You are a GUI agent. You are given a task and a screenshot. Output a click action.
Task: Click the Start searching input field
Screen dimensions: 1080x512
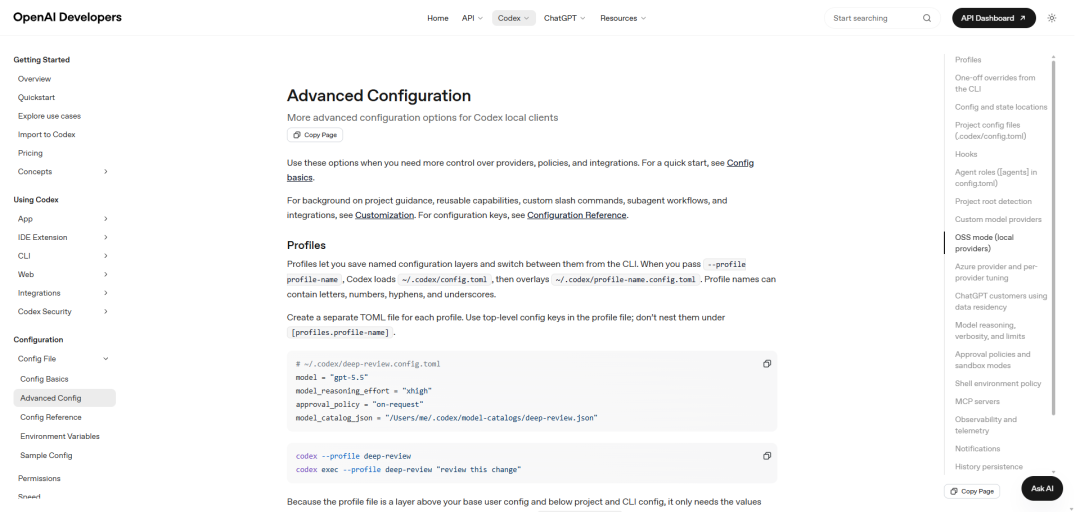(875, 19)
